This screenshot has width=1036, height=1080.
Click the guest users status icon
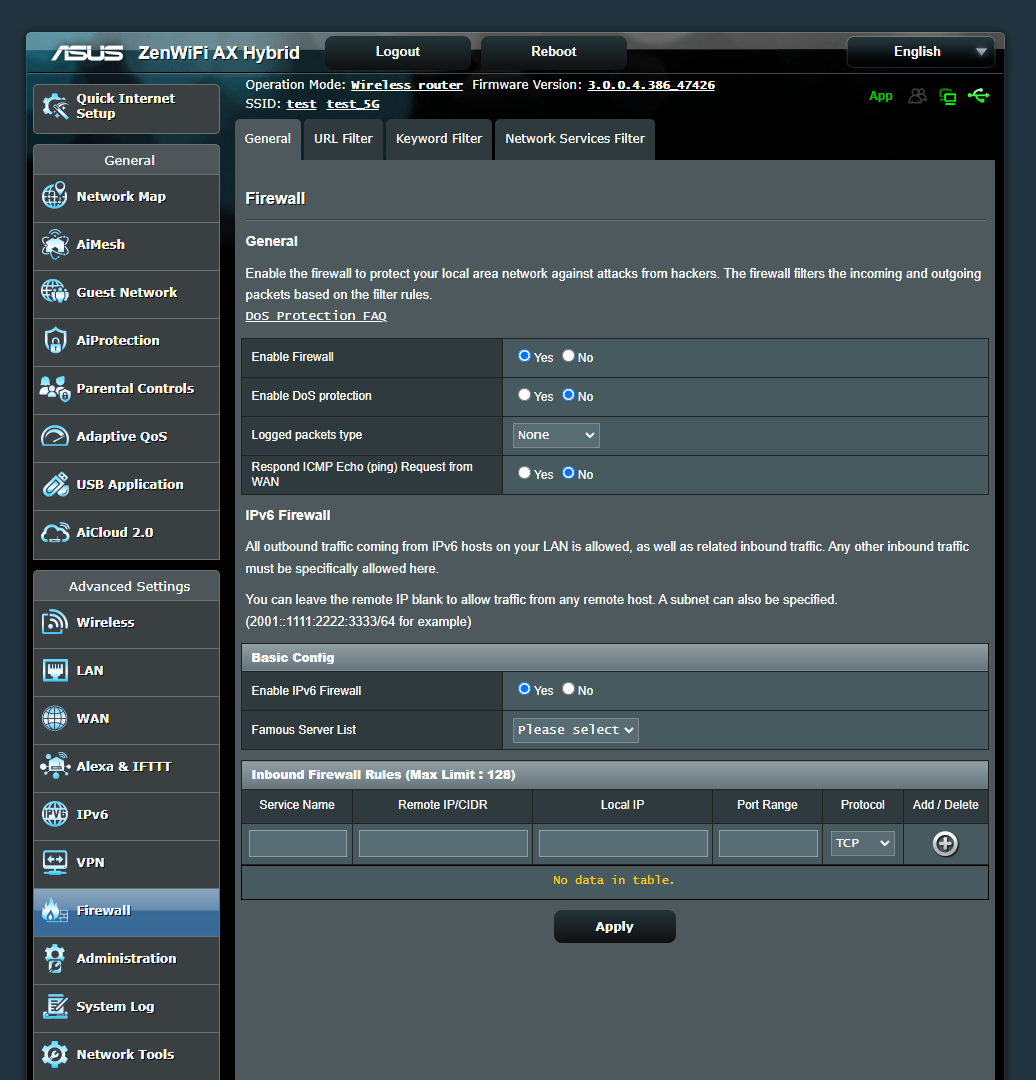[x=918, y=96]
